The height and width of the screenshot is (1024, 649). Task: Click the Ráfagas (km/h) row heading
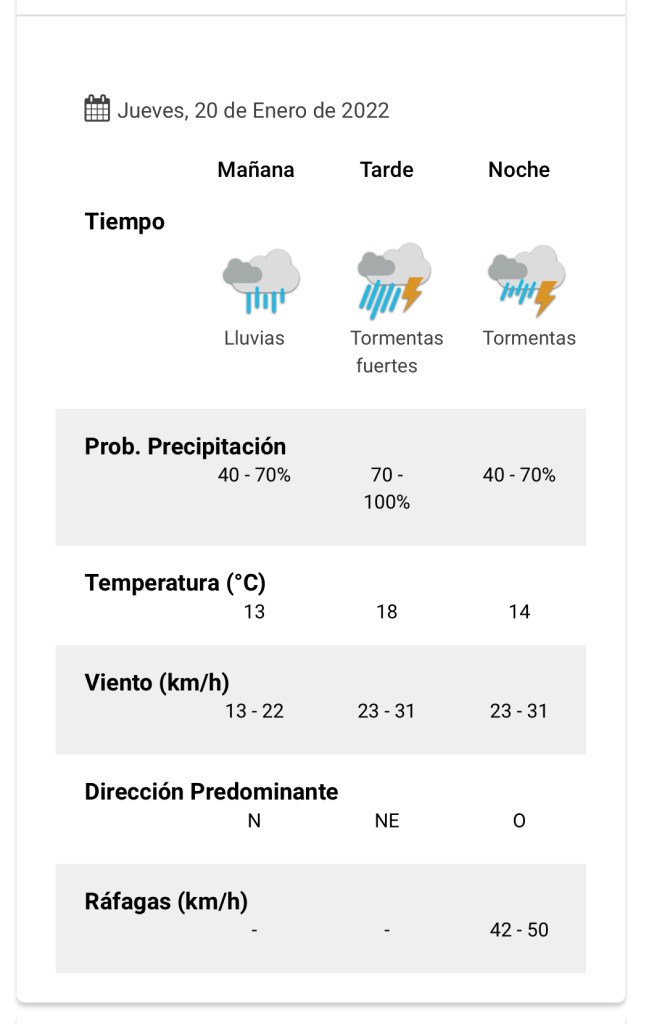pyautogui.click(x=166, y=901)
